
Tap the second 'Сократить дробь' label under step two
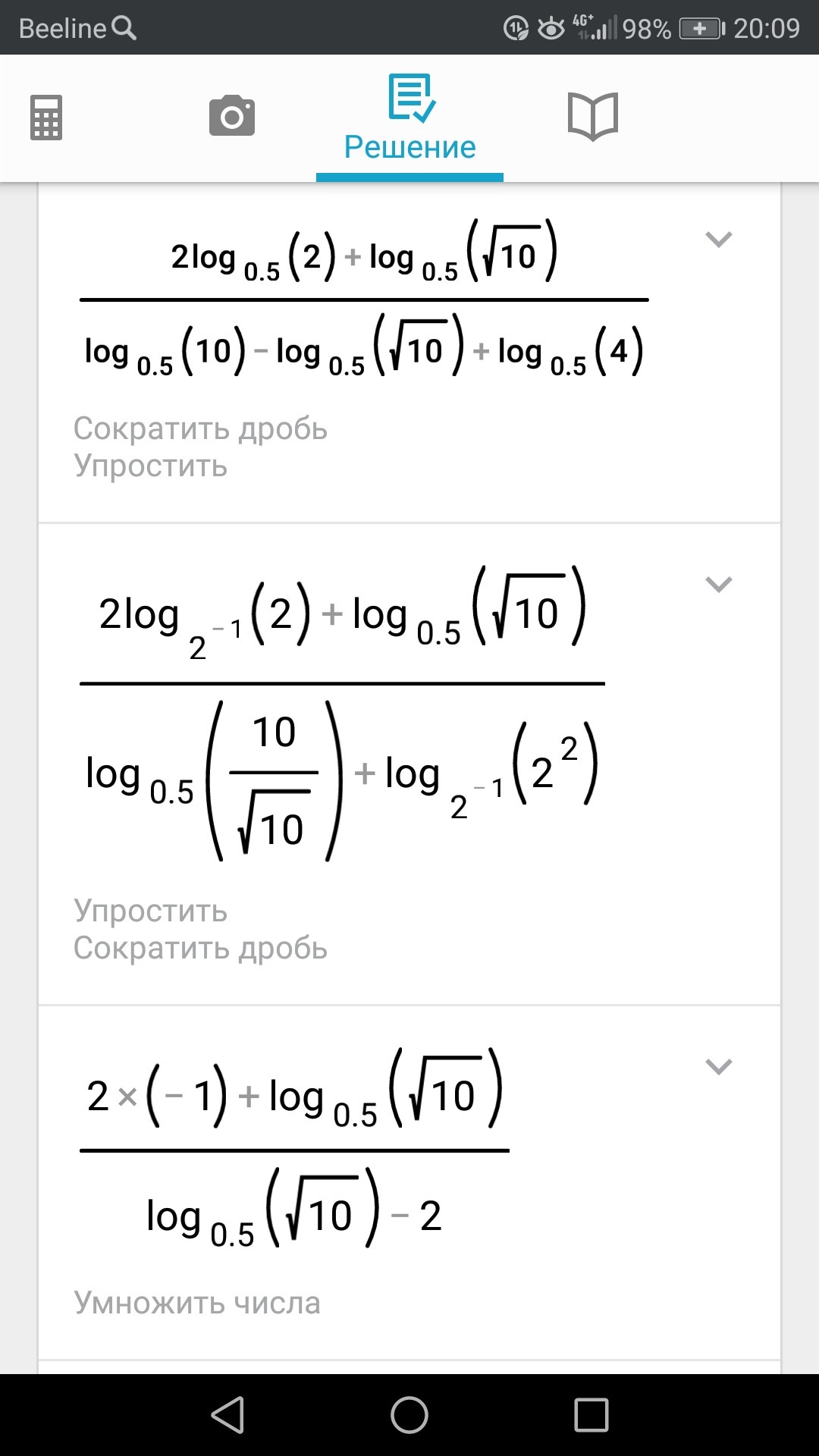click(200, 948)
